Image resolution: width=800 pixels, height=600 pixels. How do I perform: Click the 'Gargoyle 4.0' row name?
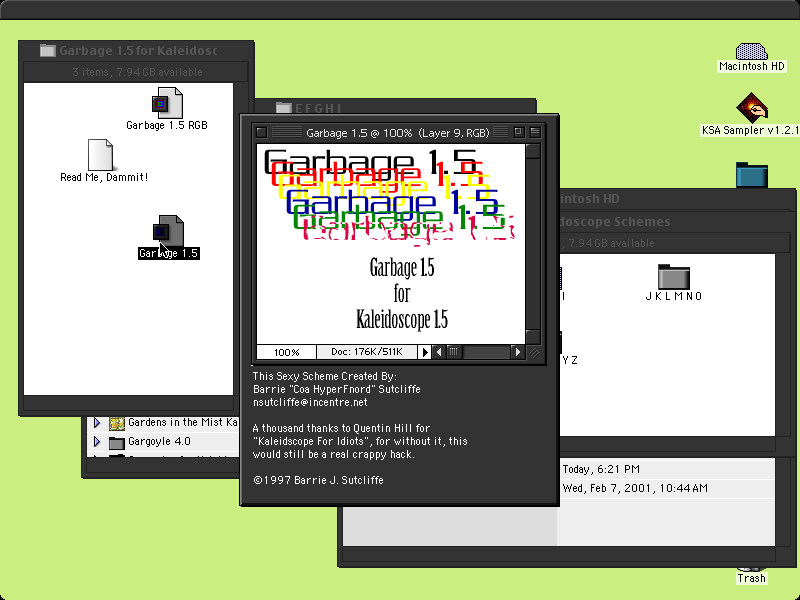point(159,441)
